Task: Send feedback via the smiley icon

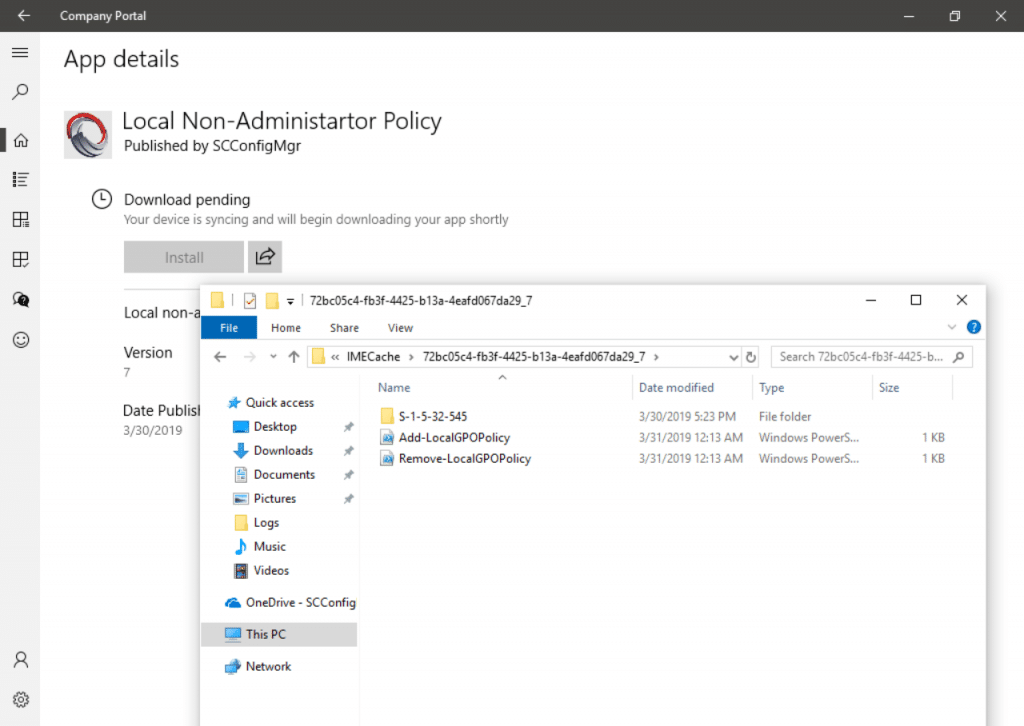Action: 20,339
